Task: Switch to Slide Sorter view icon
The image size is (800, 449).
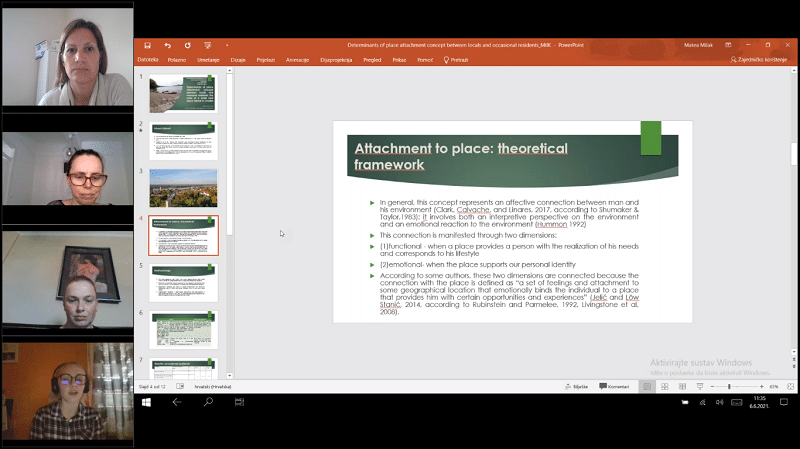Action: pyautogui.click(x=666, y=386)
